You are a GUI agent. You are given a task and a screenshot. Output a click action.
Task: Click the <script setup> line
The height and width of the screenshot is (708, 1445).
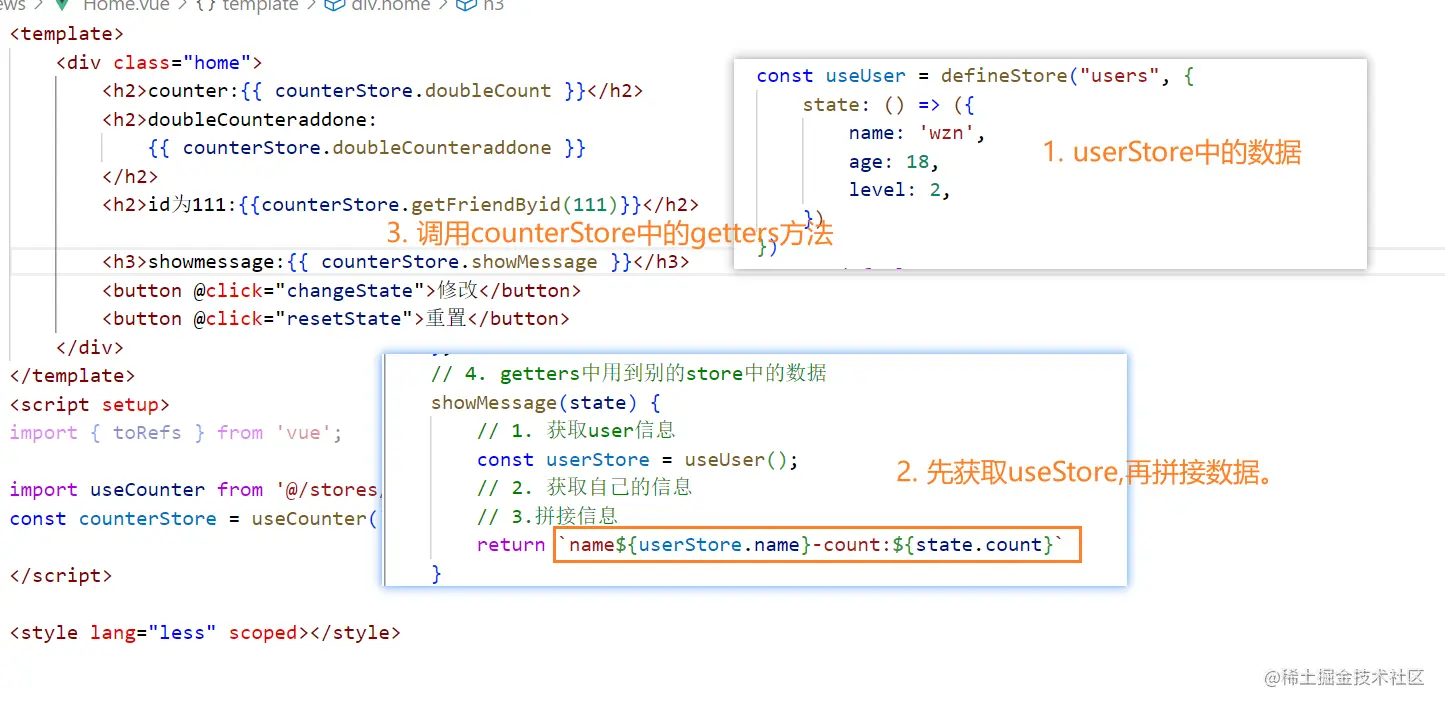90,405
